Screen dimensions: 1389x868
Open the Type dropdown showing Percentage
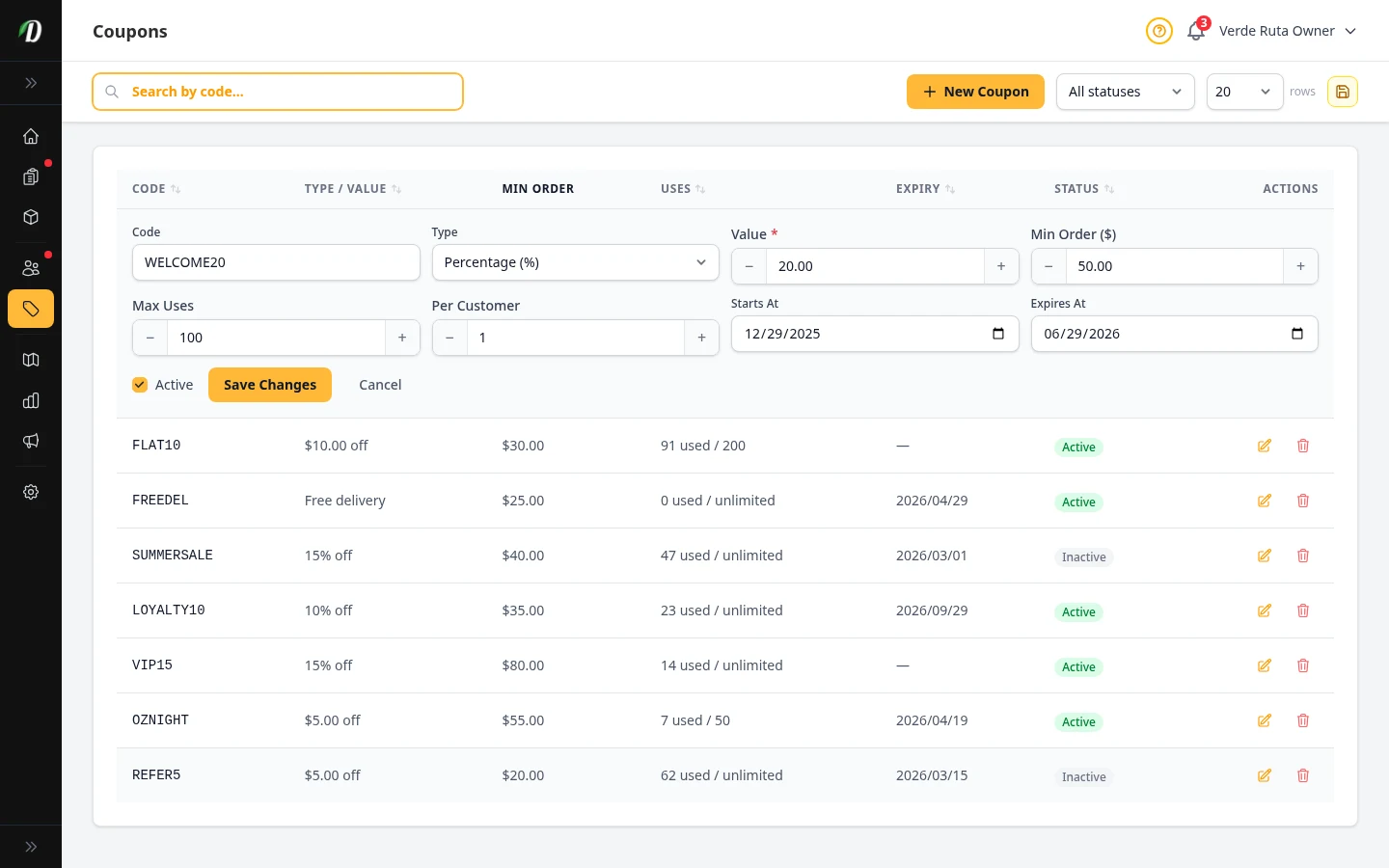[x=575, y=262]
